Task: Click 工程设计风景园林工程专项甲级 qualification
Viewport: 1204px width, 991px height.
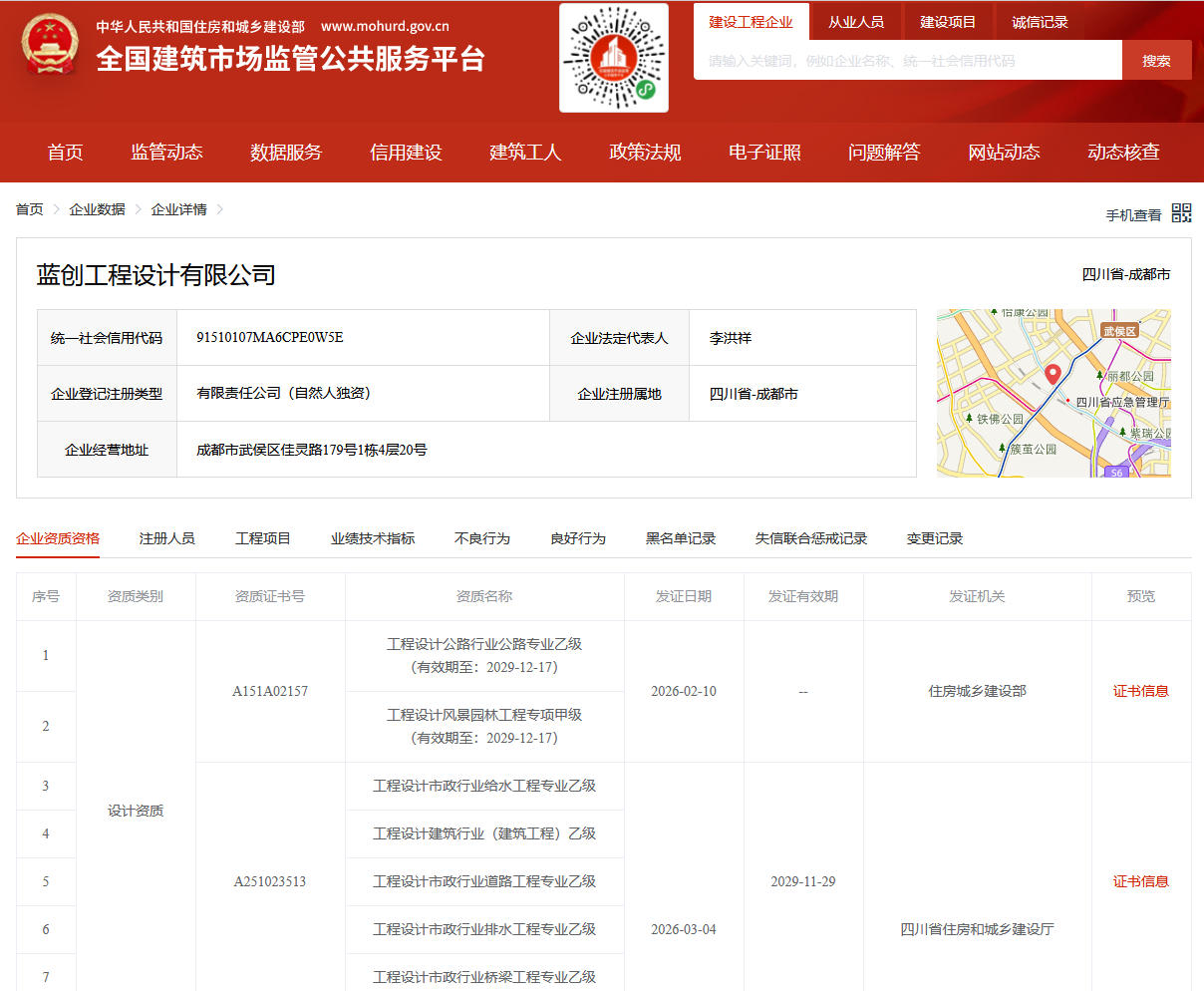Action: 484,715
